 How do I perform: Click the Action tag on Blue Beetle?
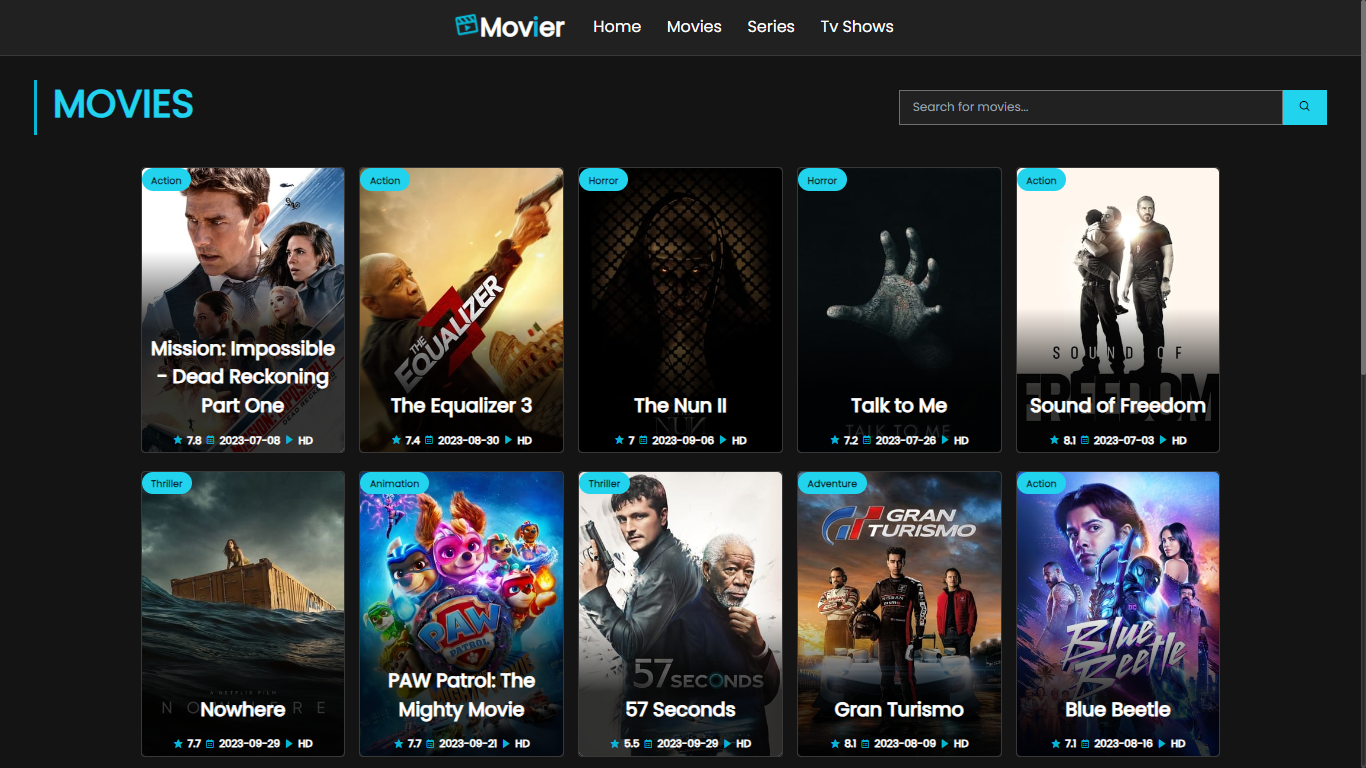tap(1041, 483)
